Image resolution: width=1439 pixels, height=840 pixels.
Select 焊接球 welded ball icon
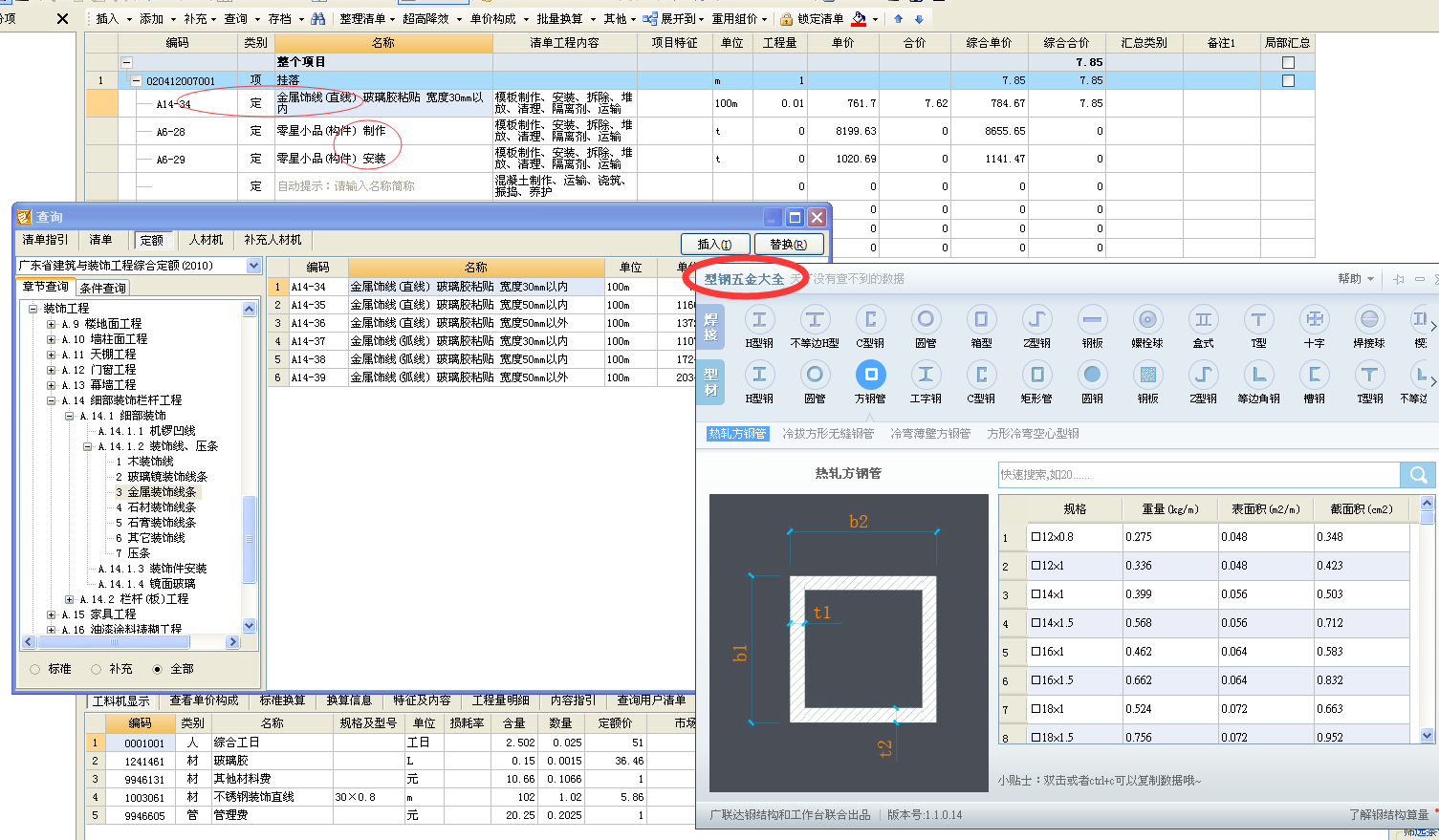1369,319
